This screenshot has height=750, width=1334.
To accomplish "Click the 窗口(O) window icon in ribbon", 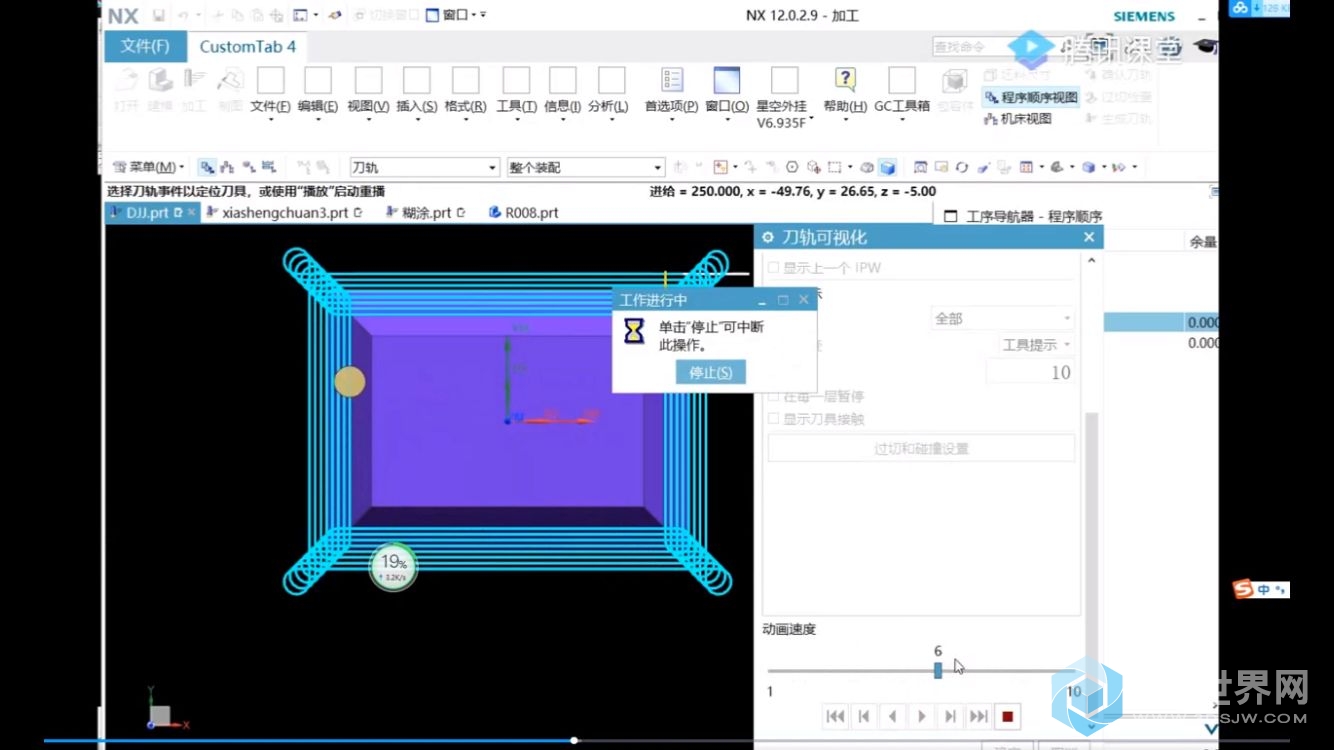I will coord(726,81).
